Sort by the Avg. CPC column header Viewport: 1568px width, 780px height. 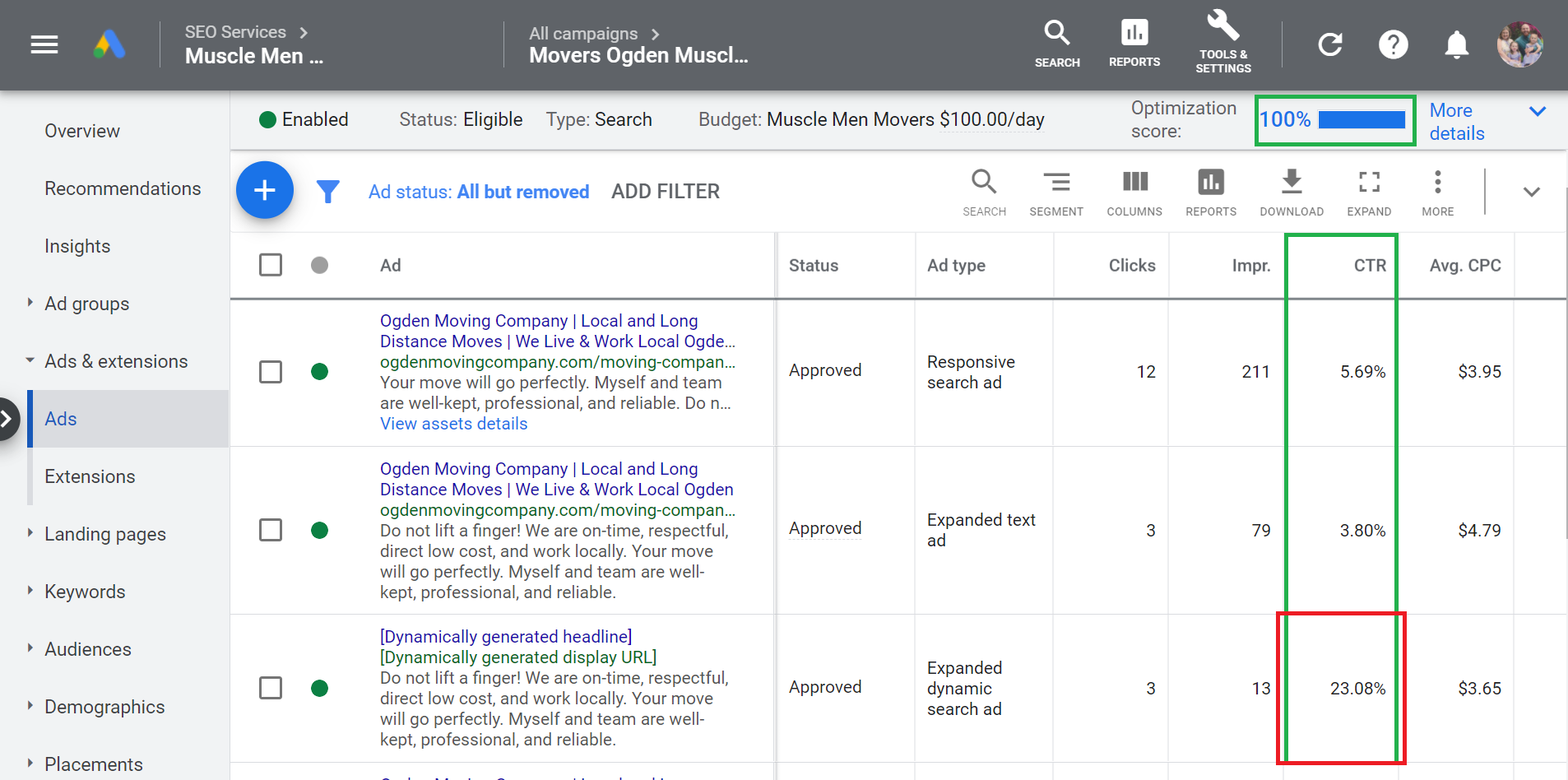pos(1465,266)
